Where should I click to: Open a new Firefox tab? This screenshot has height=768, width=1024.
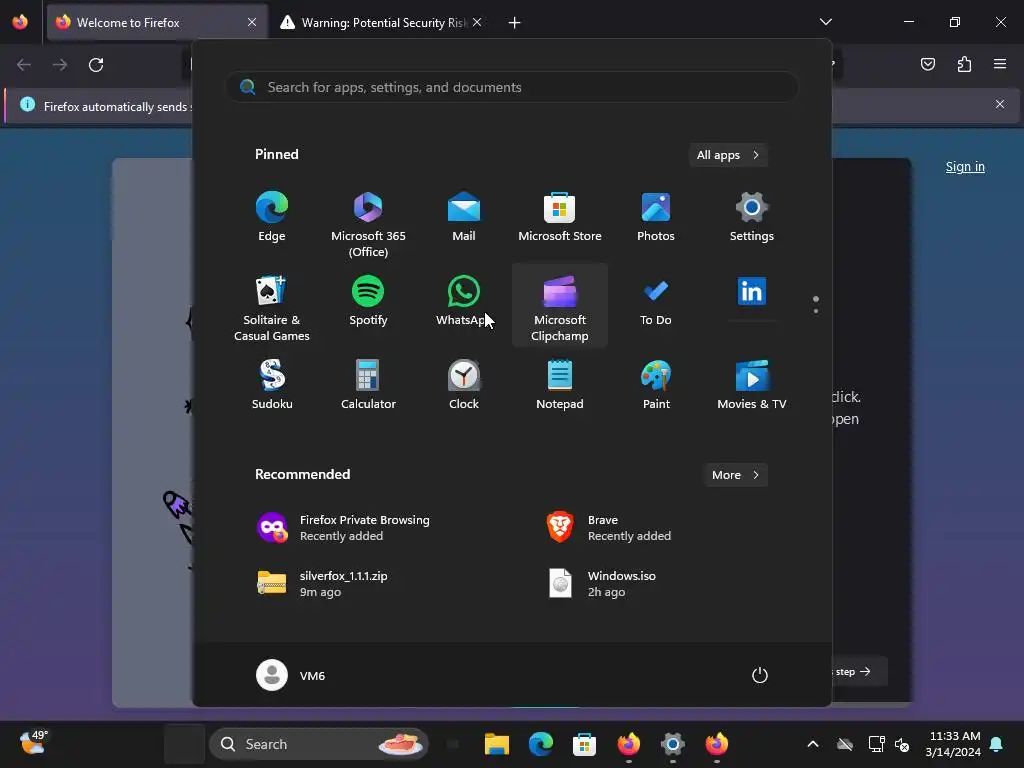(515, 23)
